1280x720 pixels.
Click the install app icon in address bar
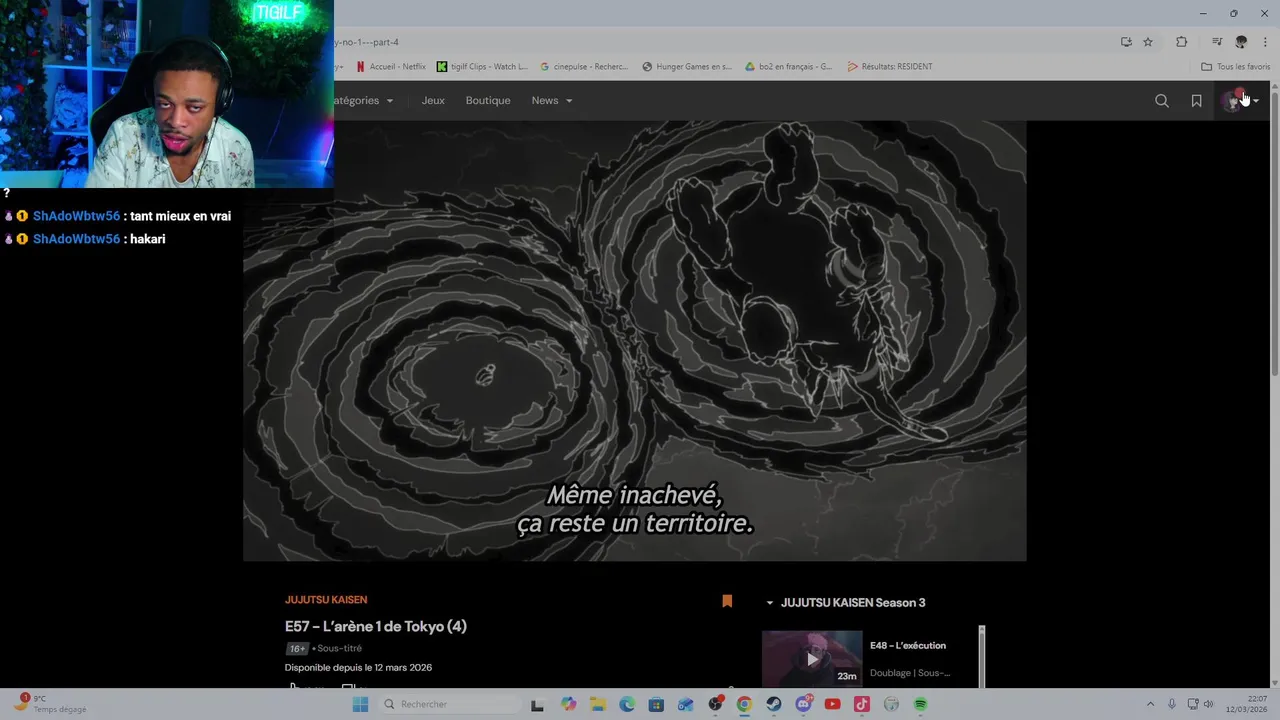point(1126,42)
